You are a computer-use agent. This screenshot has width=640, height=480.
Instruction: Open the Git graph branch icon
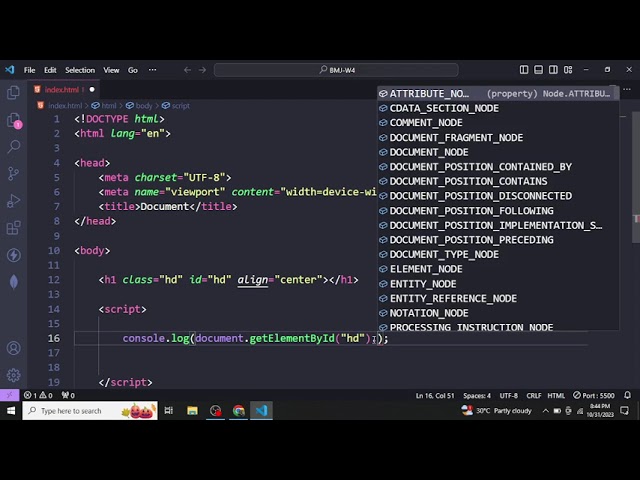click(13, 173)
